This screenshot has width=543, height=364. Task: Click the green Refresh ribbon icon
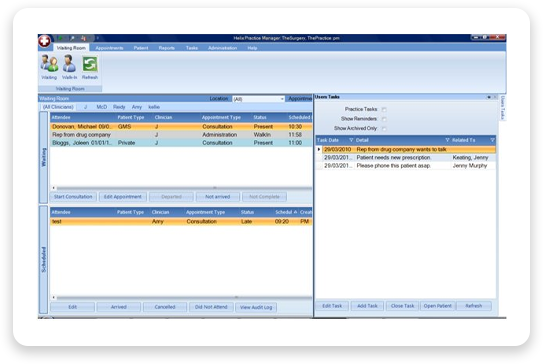90,67
